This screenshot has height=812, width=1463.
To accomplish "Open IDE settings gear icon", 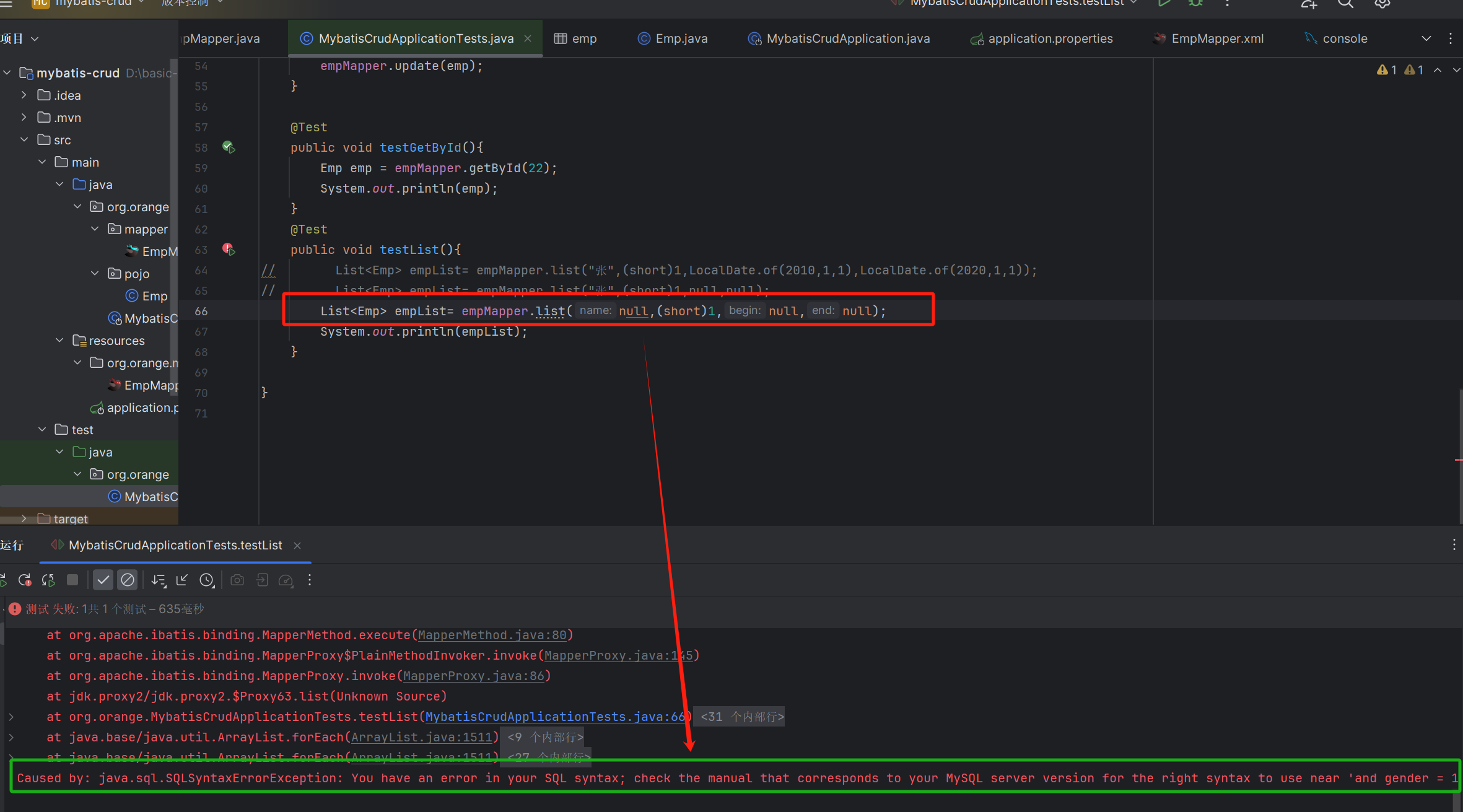I will tap(1382, 3).
